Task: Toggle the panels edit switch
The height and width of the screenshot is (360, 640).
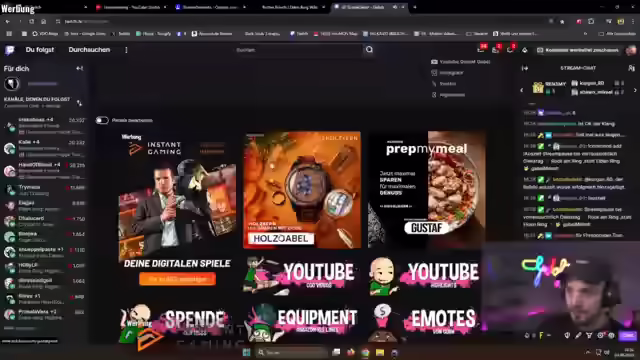Action: pos(102,120)
